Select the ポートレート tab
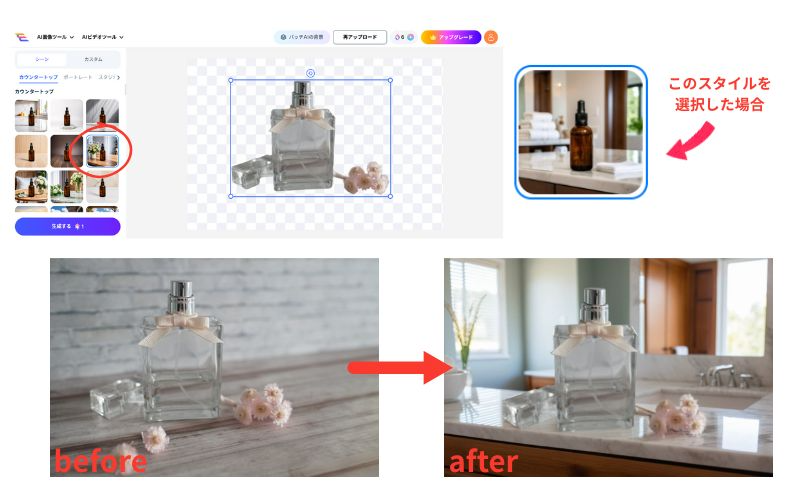Image resolution: width=800 pixels, height=500 pixels. (78, 77)
